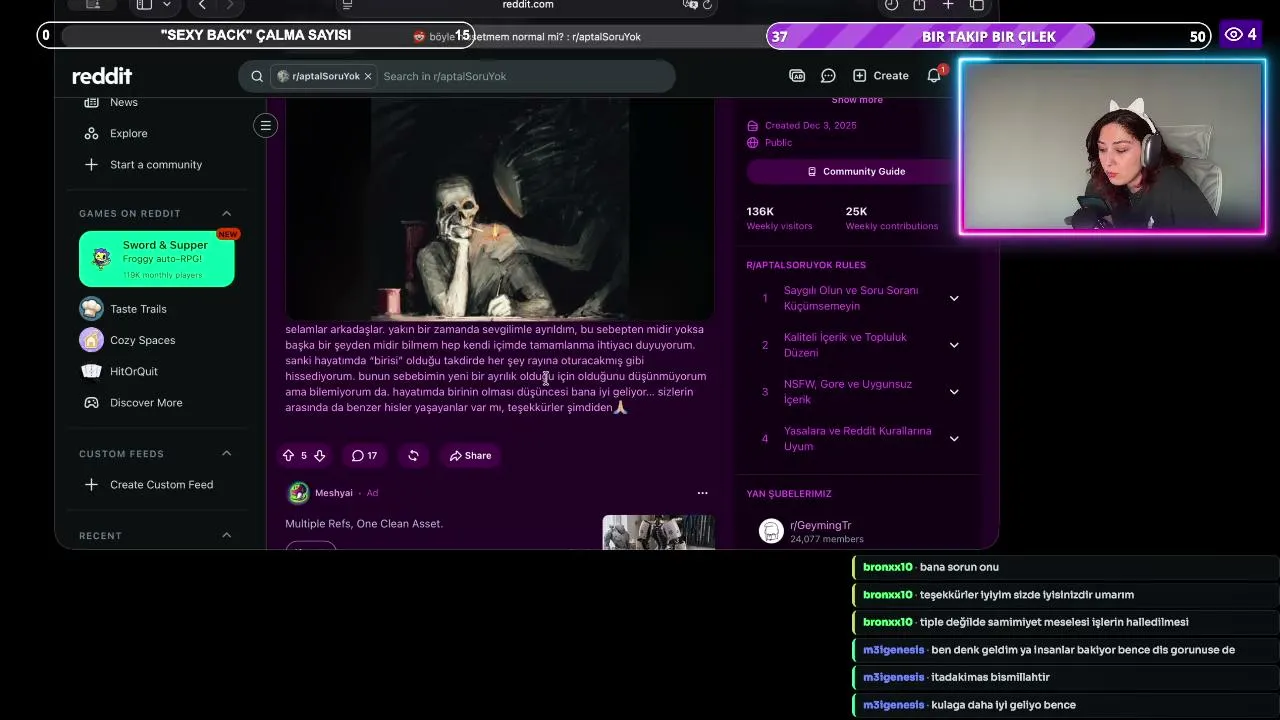
Task: Open the r/GeymingTr community link
Action: pos(821,525)
